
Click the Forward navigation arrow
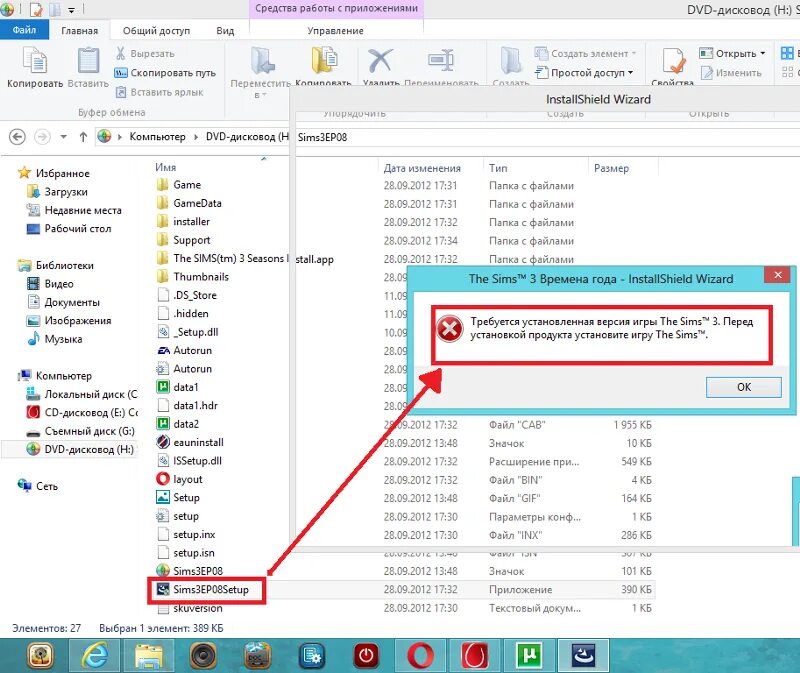pyautogui.click(x=42, y=137)
